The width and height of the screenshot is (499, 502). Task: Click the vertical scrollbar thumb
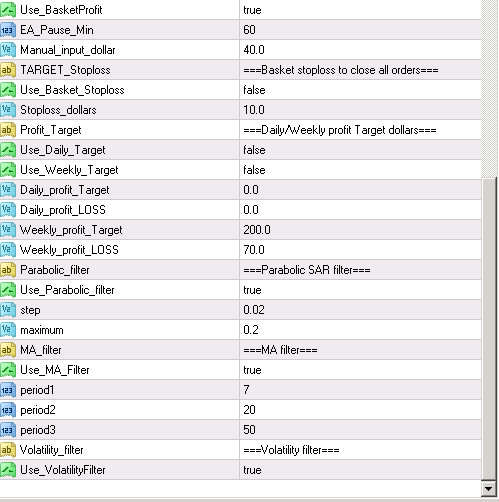click(x=489, y=329)
